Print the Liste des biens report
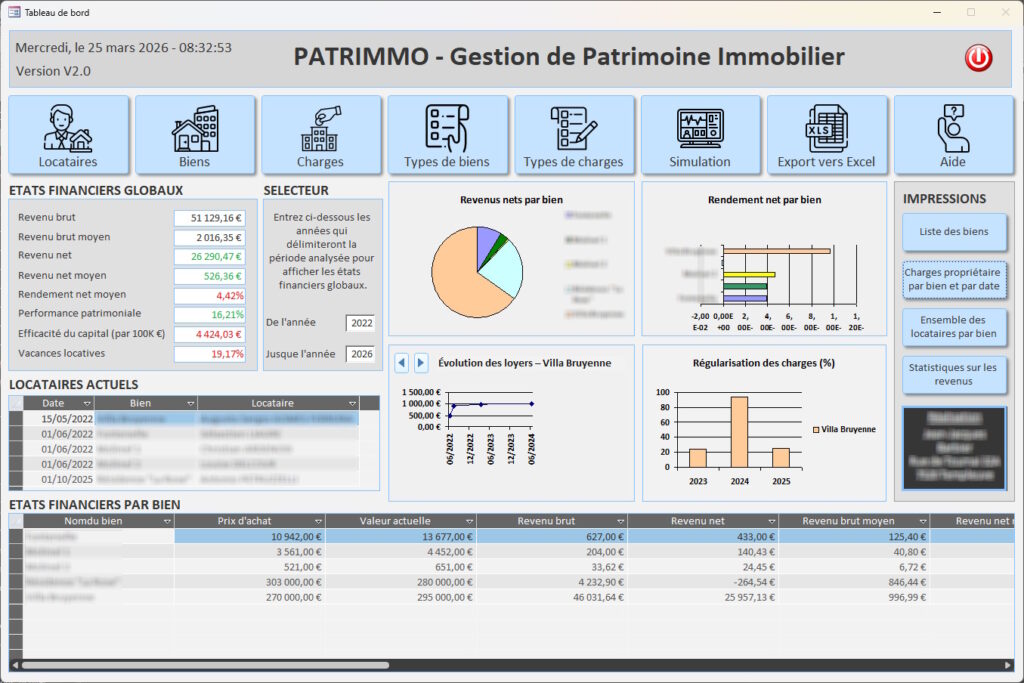This screenshot has width=1024, height=683. pos(954,232)
